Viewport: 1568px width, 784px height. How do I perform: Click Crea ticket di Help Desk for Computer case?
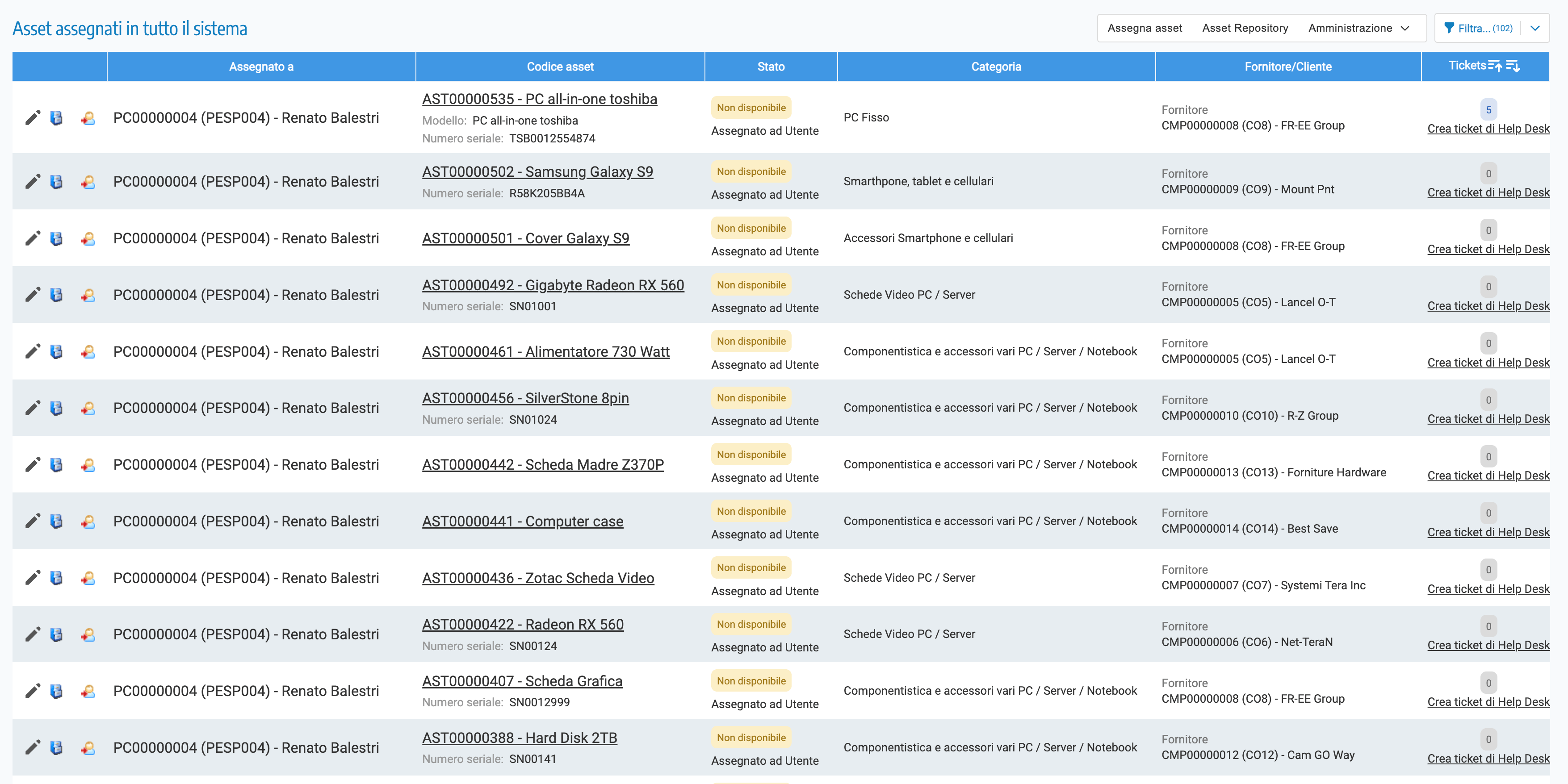[1488, 532]
